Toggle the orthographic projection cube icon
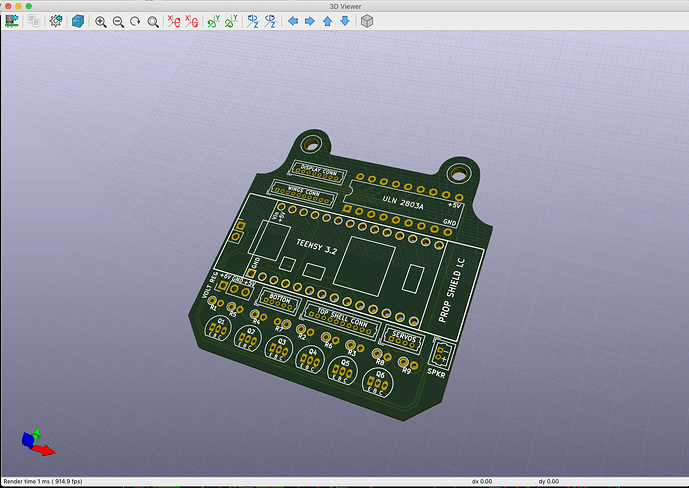Viewport: 689px width, 488px height. coord(367,21)
